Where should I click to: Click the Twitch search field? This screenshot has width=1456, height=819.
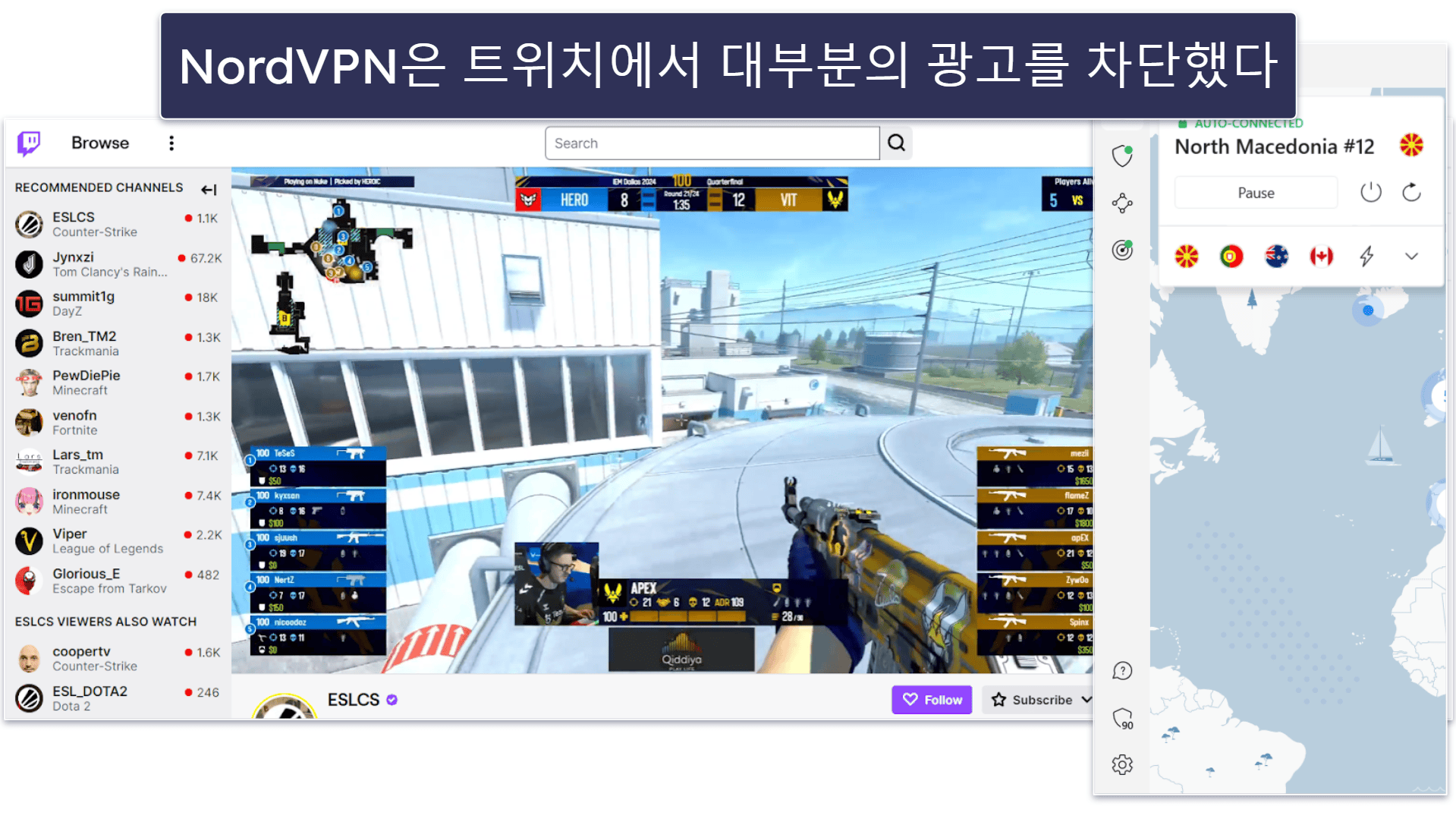point(712,143)
